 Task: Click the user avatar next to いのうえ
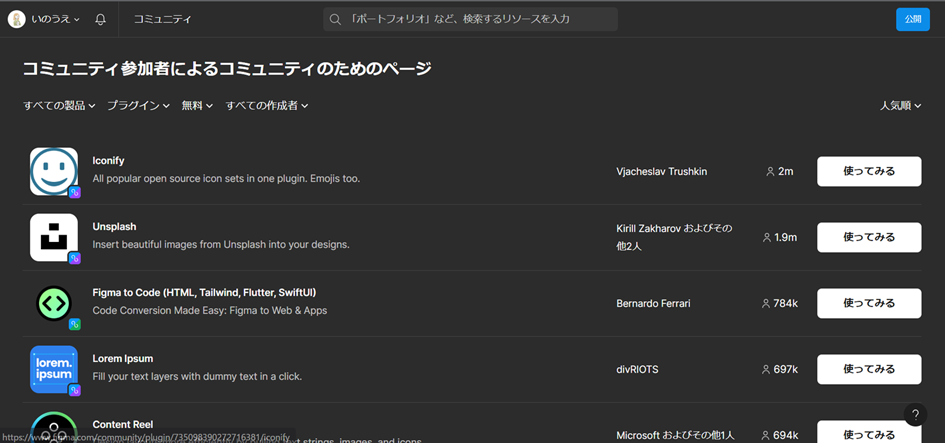click(x=16, y=19)
